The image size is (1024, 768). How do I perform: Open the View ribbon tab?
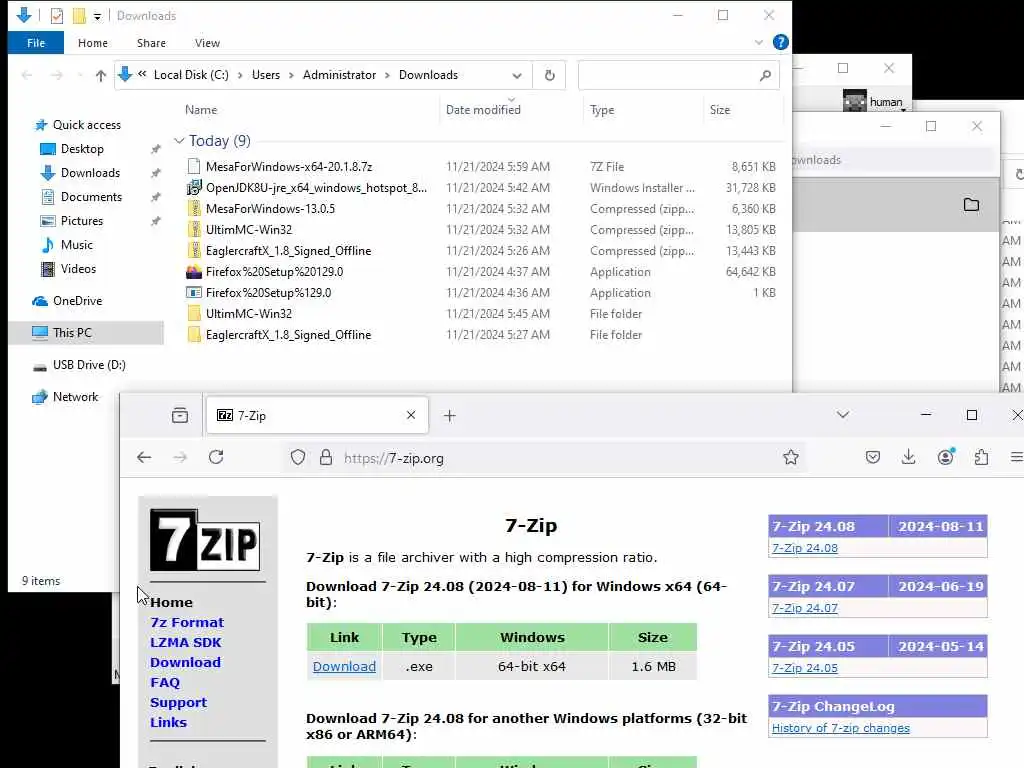(207, 42)
